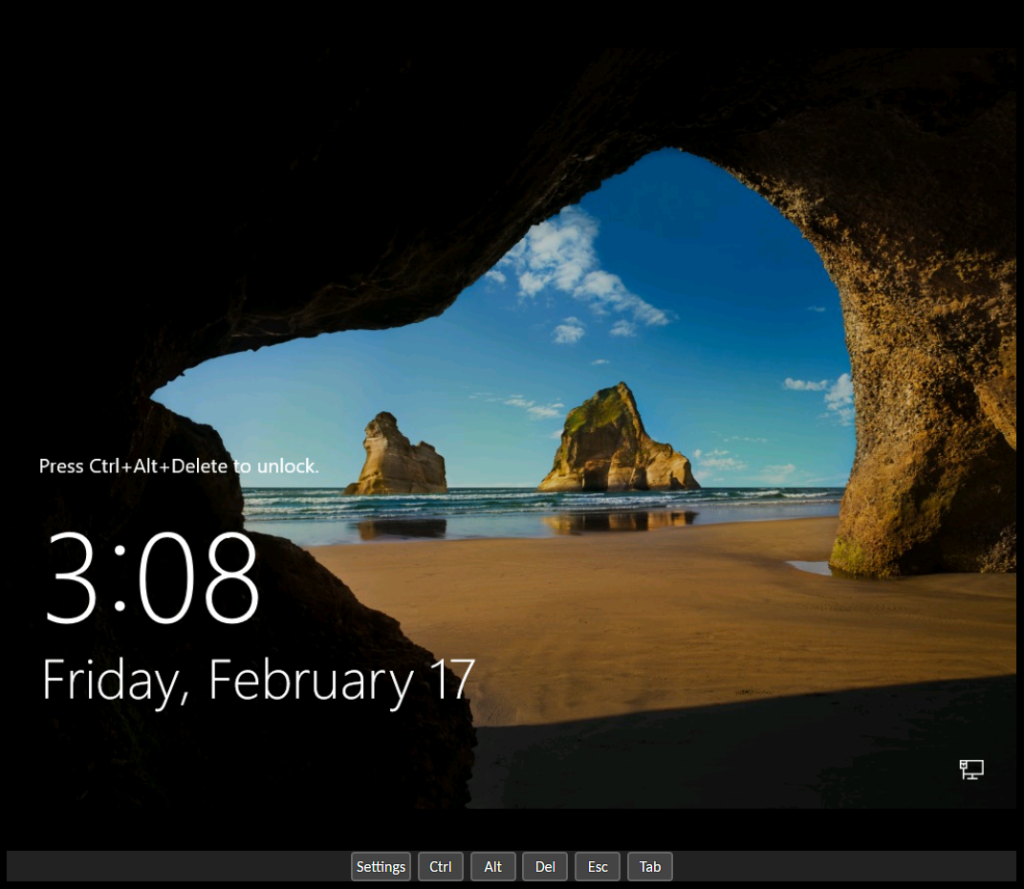Viewport: 1024px width, 889px height.
Task: Send Esc using the toolbar button
Action: tap(598, 866)
